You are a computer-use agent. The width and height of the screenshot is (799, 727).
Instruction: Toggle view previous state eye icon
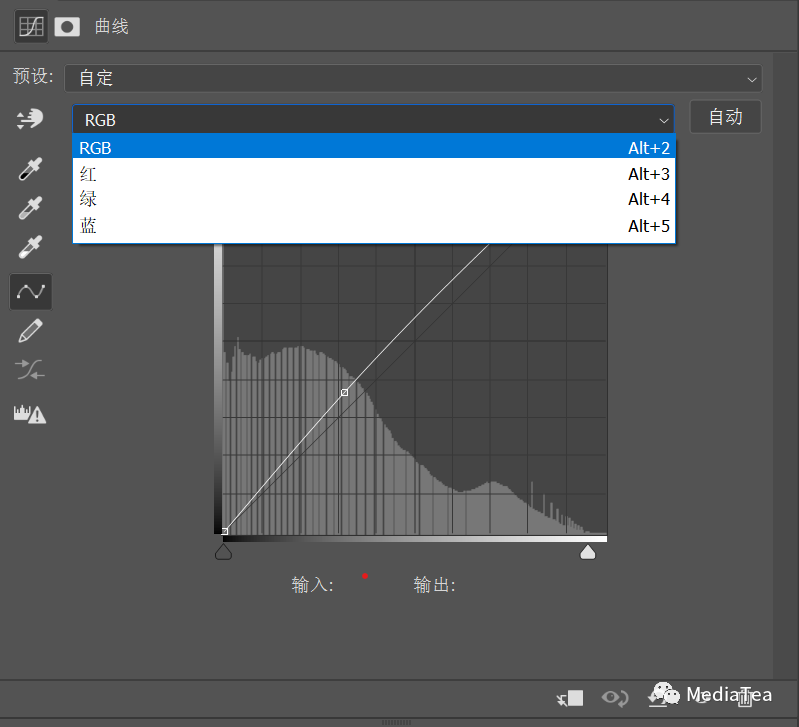pos(615,697)
